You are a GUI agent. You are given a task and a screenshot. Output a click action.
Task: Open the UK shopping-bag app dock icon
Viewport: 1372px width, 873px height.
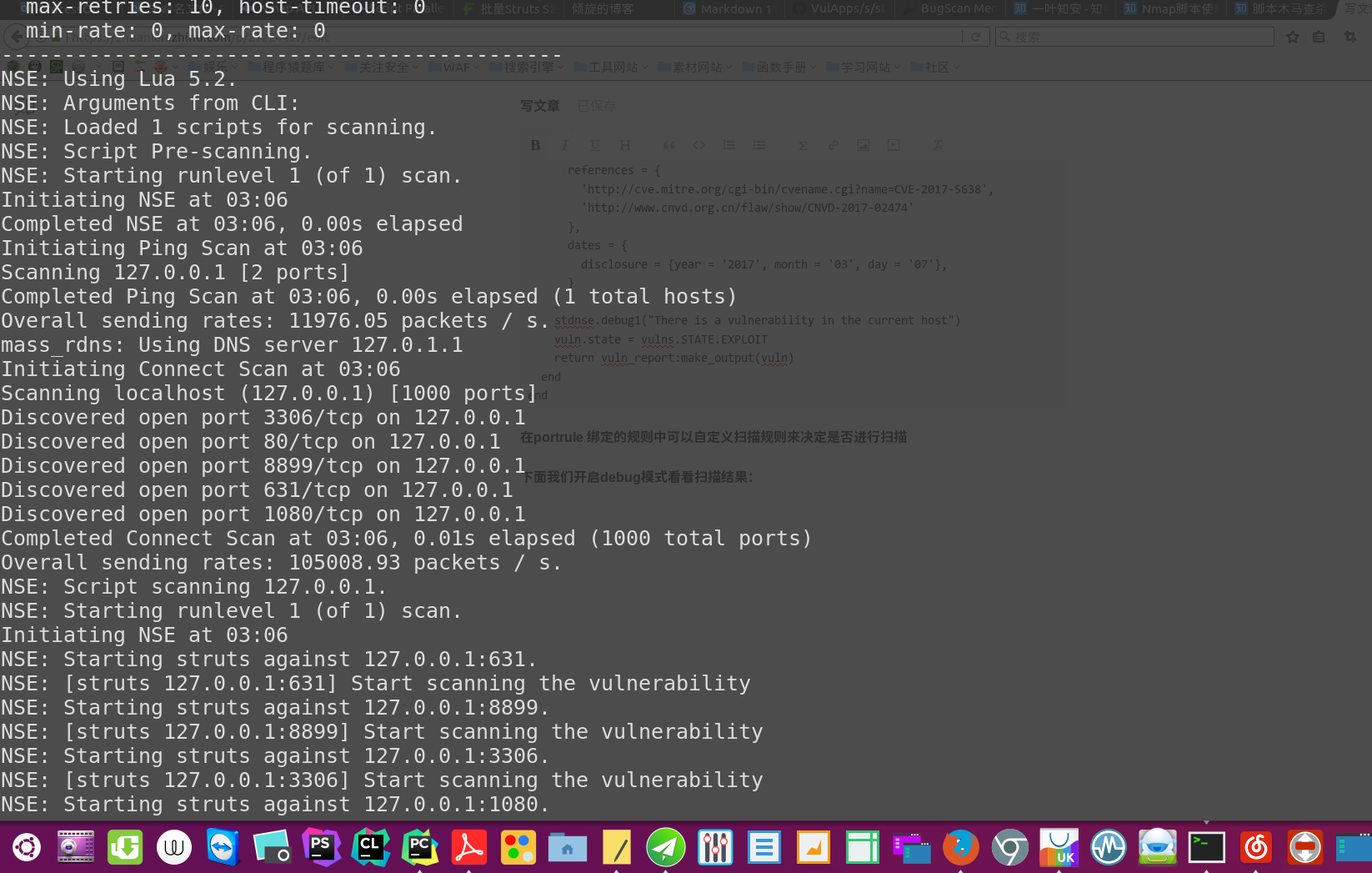click(x=1059, y=848)
